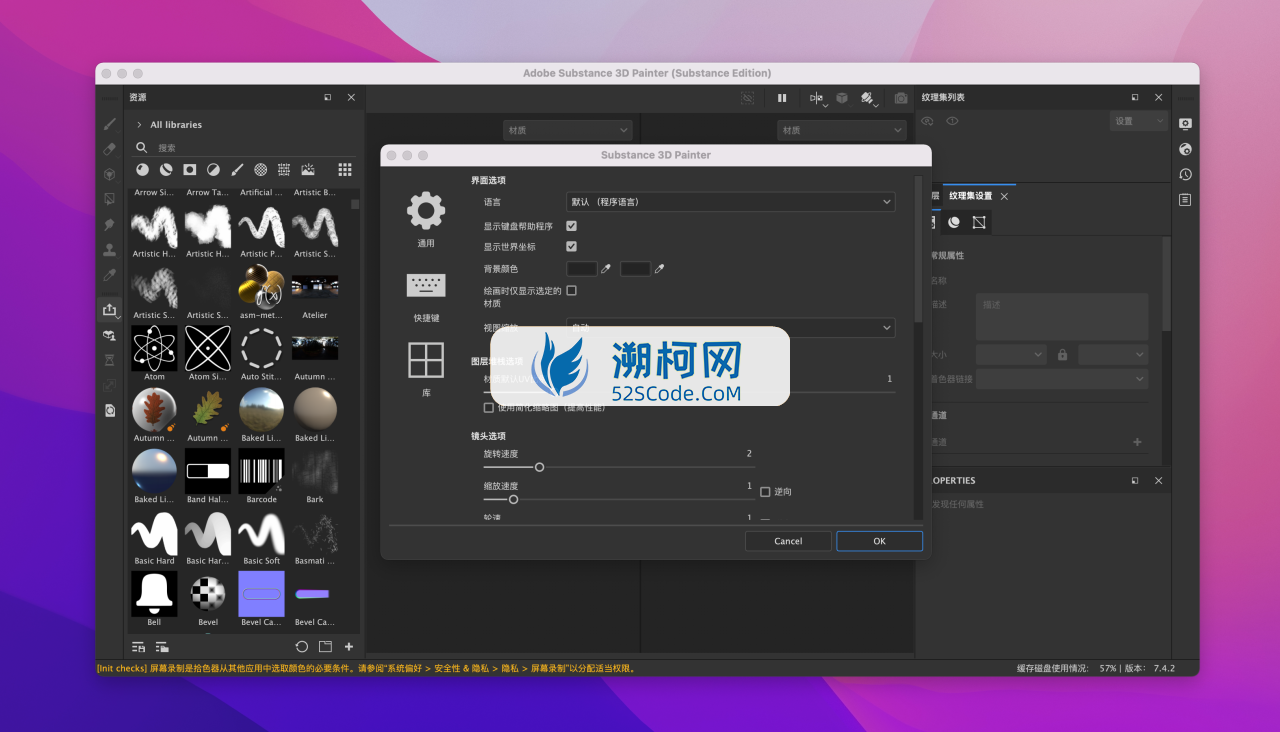Click the folder icon at assets panel bottom
This screenshot has width=1280, height=732.
(x=325, y=647)
